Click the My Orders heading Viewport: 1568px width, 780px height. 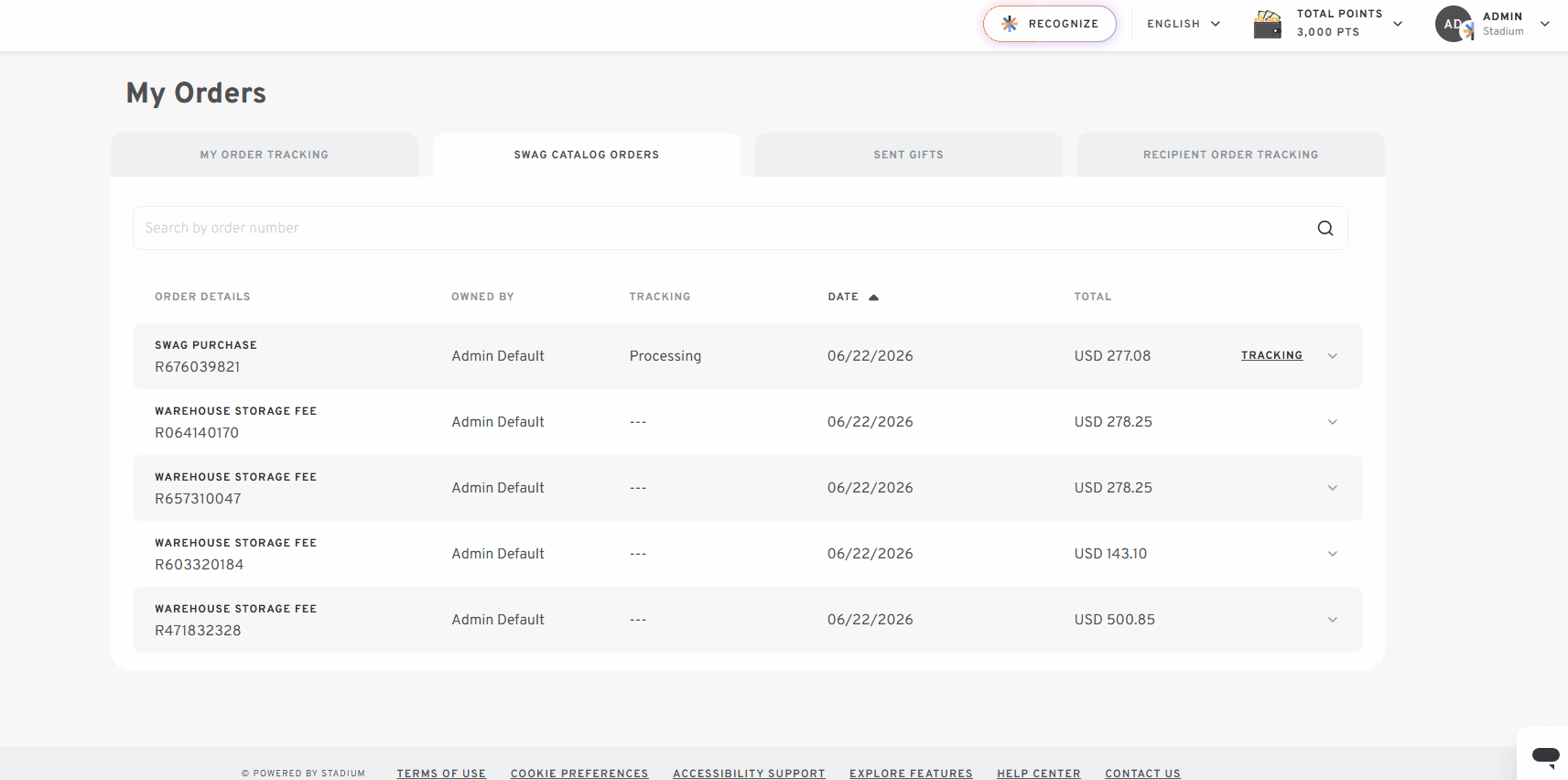[x=196, y=93]
